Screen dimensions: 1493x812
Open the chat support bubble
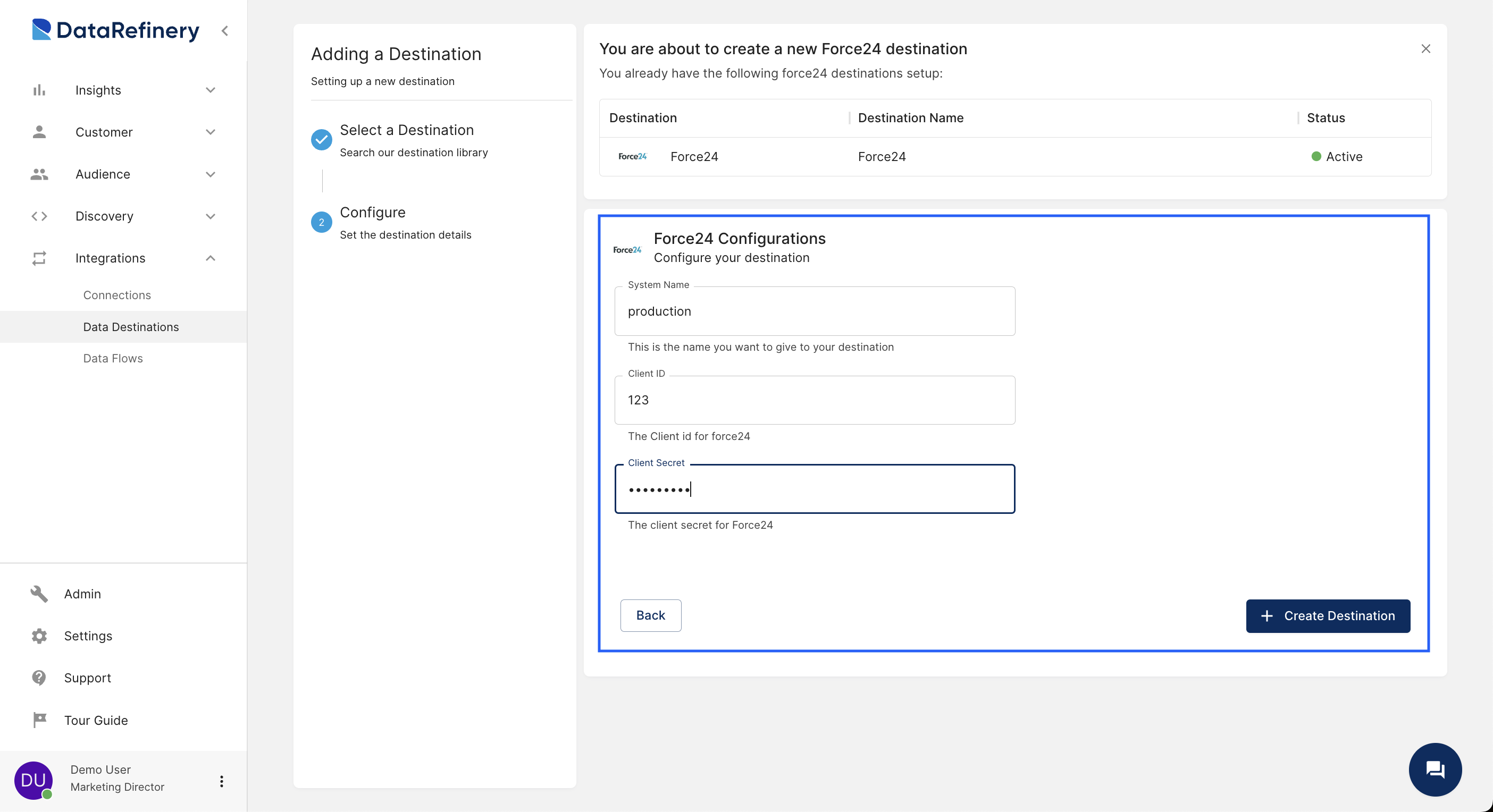(x=1435, y=769)
